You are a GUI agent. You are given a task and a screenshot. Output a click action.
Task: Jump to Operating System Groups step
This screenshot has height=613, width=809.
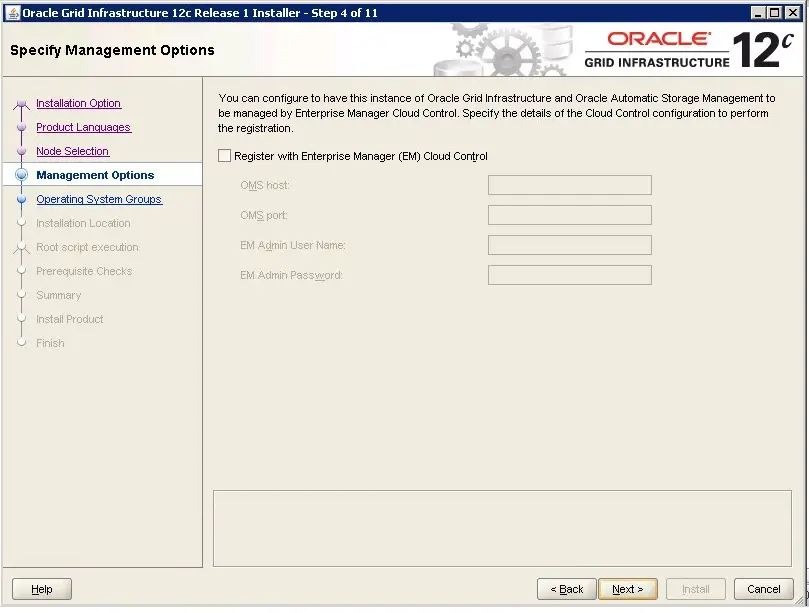pyautogui.click(x=99, y=199)
